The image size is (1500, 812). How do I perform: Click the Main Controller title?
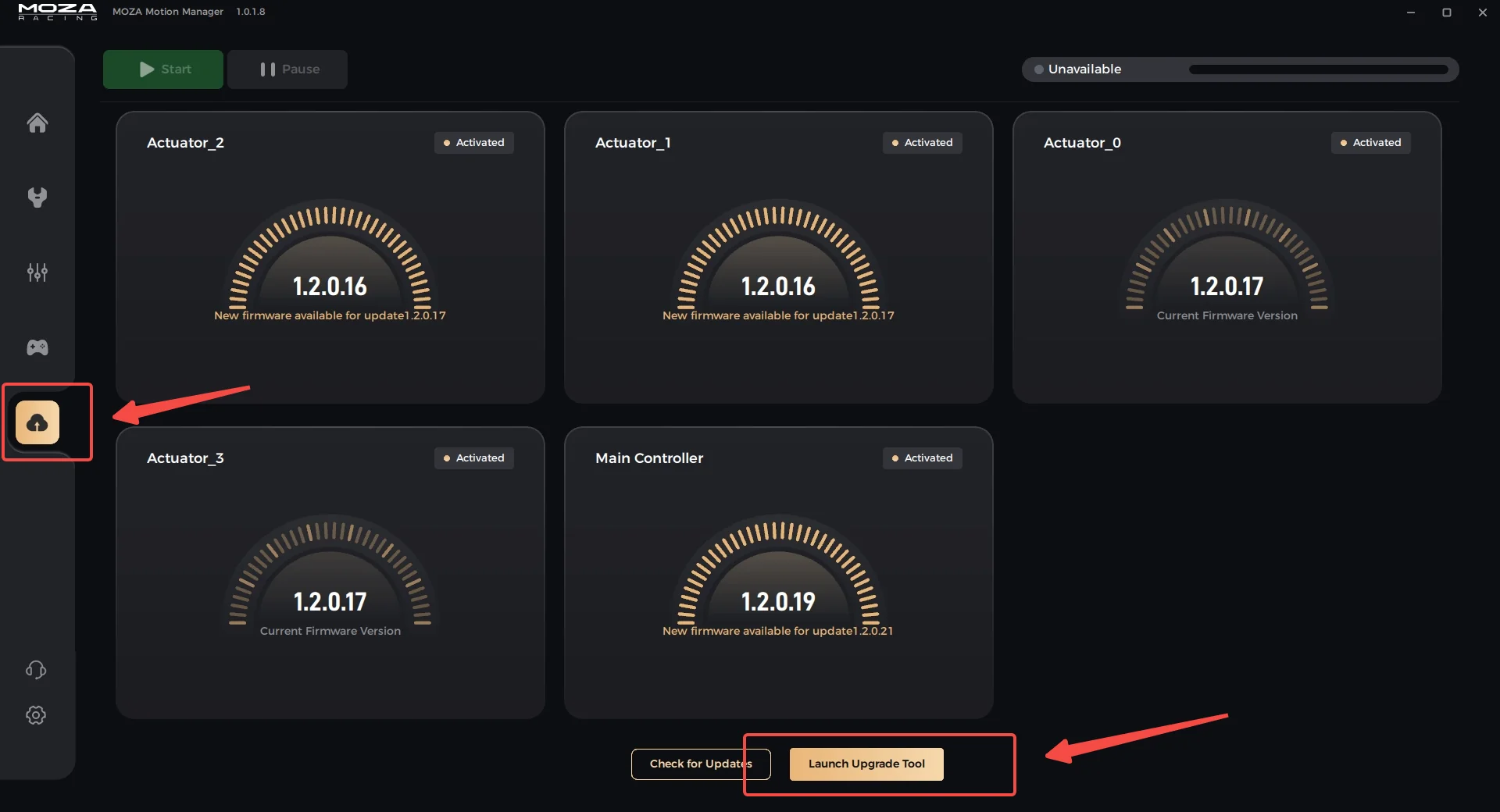649,458
